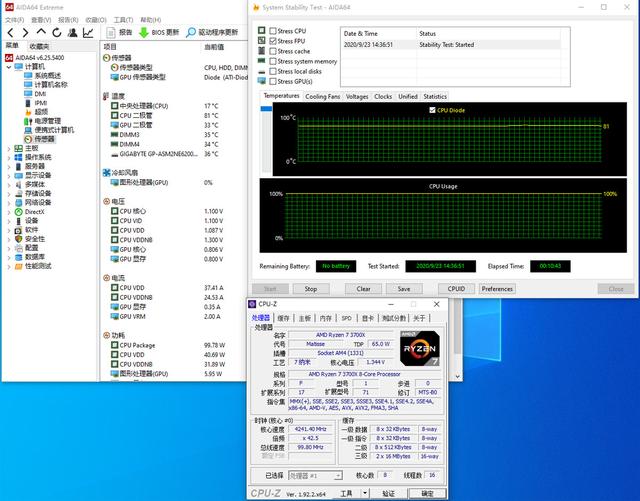Expand the 多媒体 tree node

click(x=9, y=185)
